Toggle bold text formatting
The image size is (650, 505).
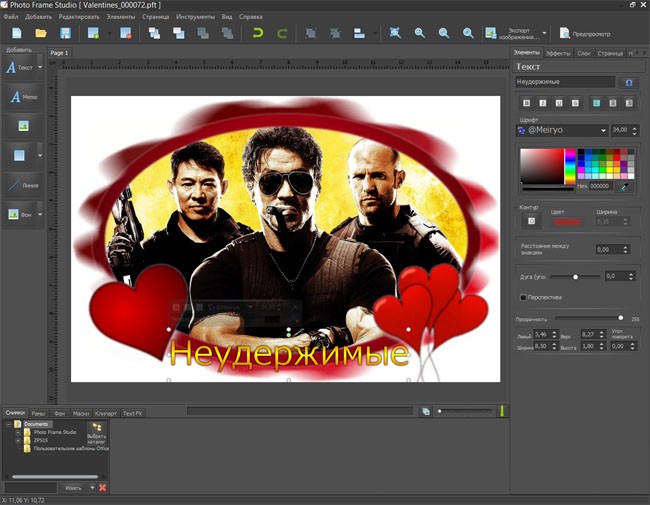(x=526, y=103)
